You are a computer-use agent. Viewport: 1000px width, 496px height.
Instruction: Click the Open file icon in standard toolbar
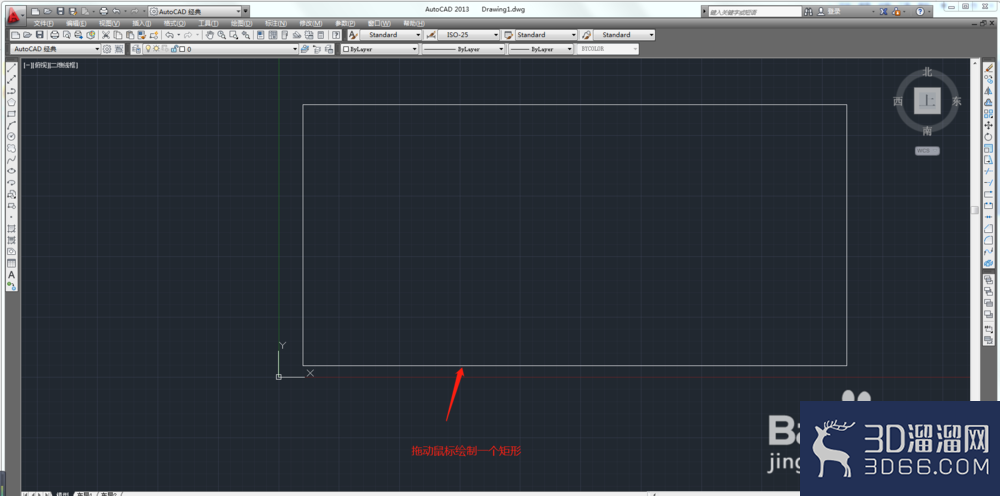pos(28,35)
